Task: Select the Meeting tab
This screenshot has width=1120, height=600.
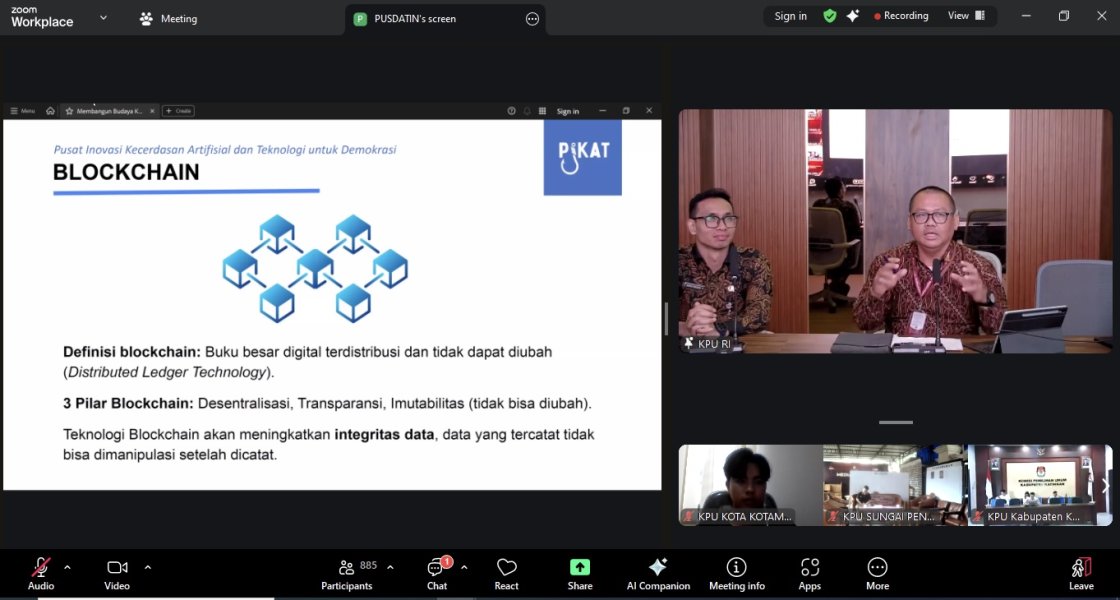Action: 169,19
